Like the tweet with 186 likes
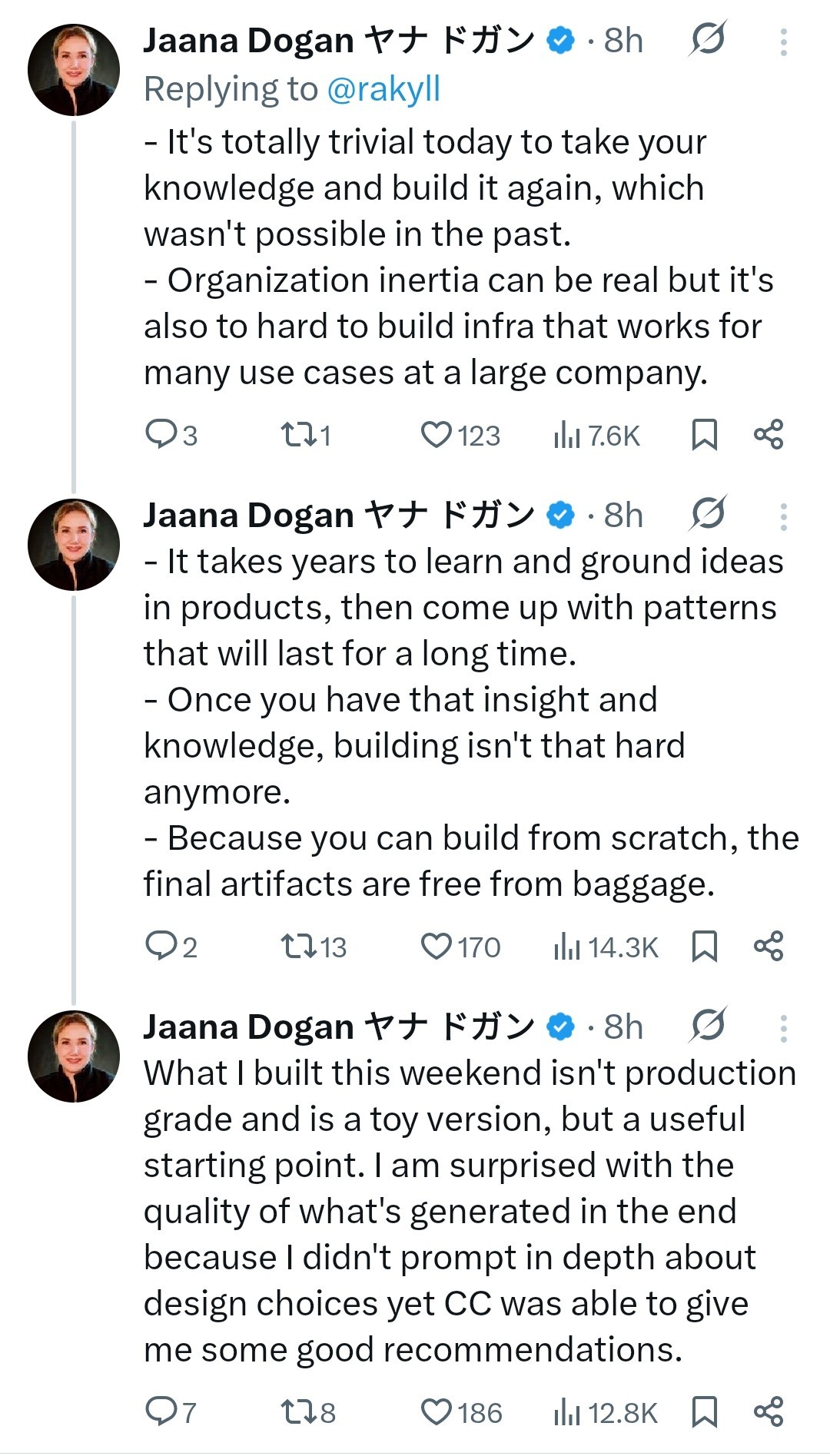 click(437, 1412)
